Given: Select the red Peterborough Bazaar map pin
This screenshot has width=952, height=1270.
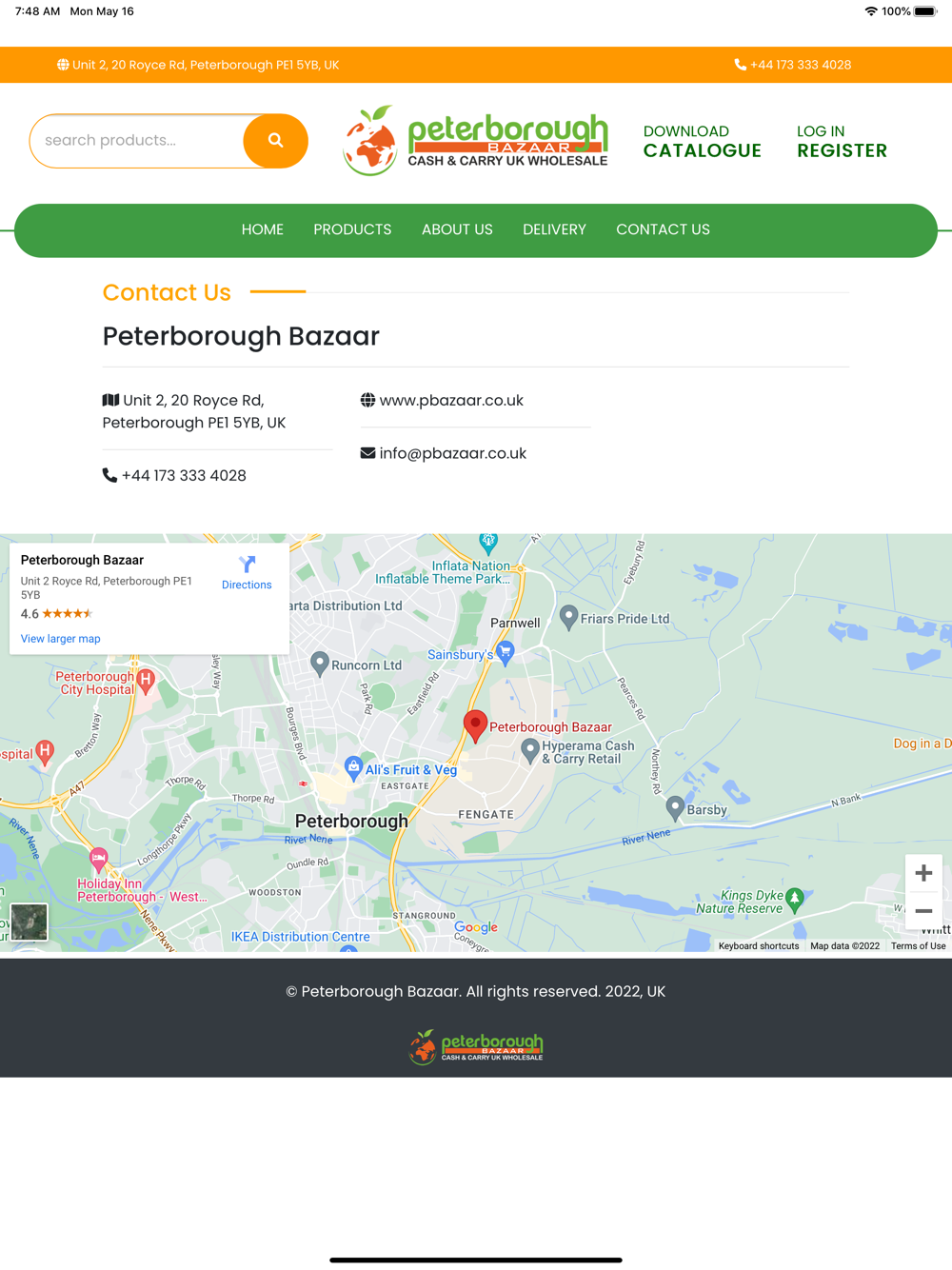Looking at the screenshot, I should 475,726.
